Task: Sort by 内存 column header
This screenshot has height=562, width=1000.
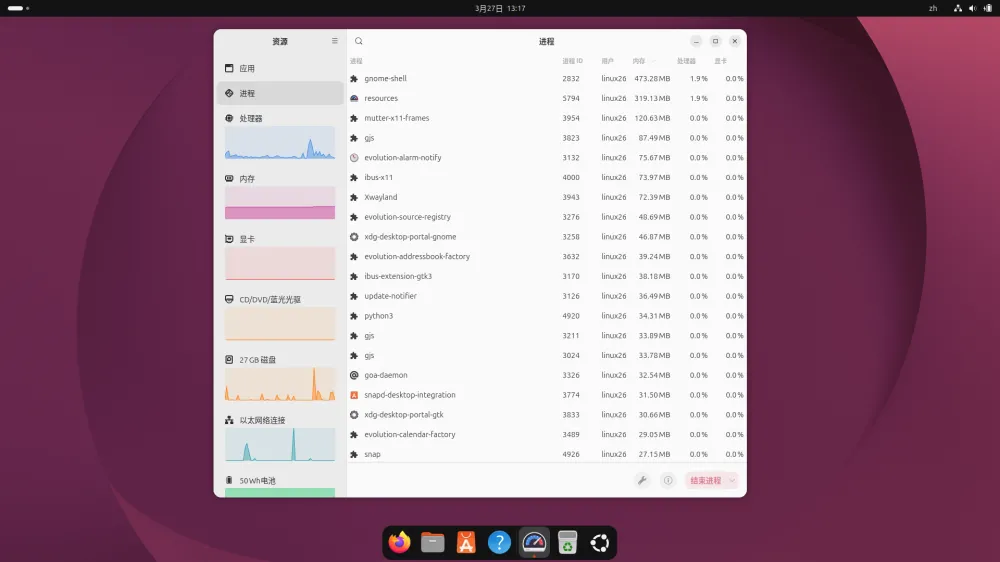Action: click(639, 61)
